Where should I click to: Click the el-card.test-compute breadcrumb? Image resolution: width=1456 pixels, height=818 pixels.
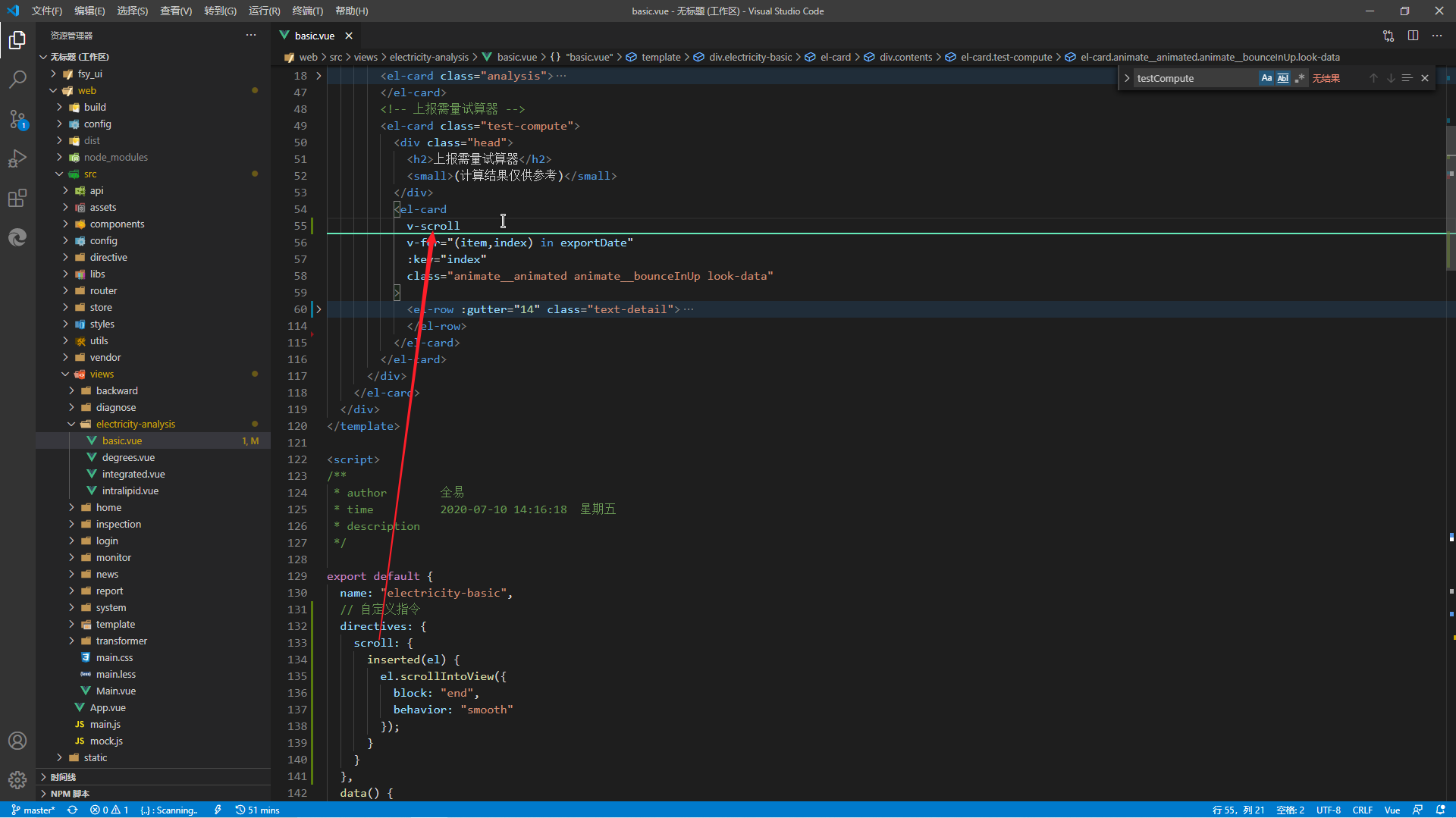pyautogui.click(x=1006, y=57)
